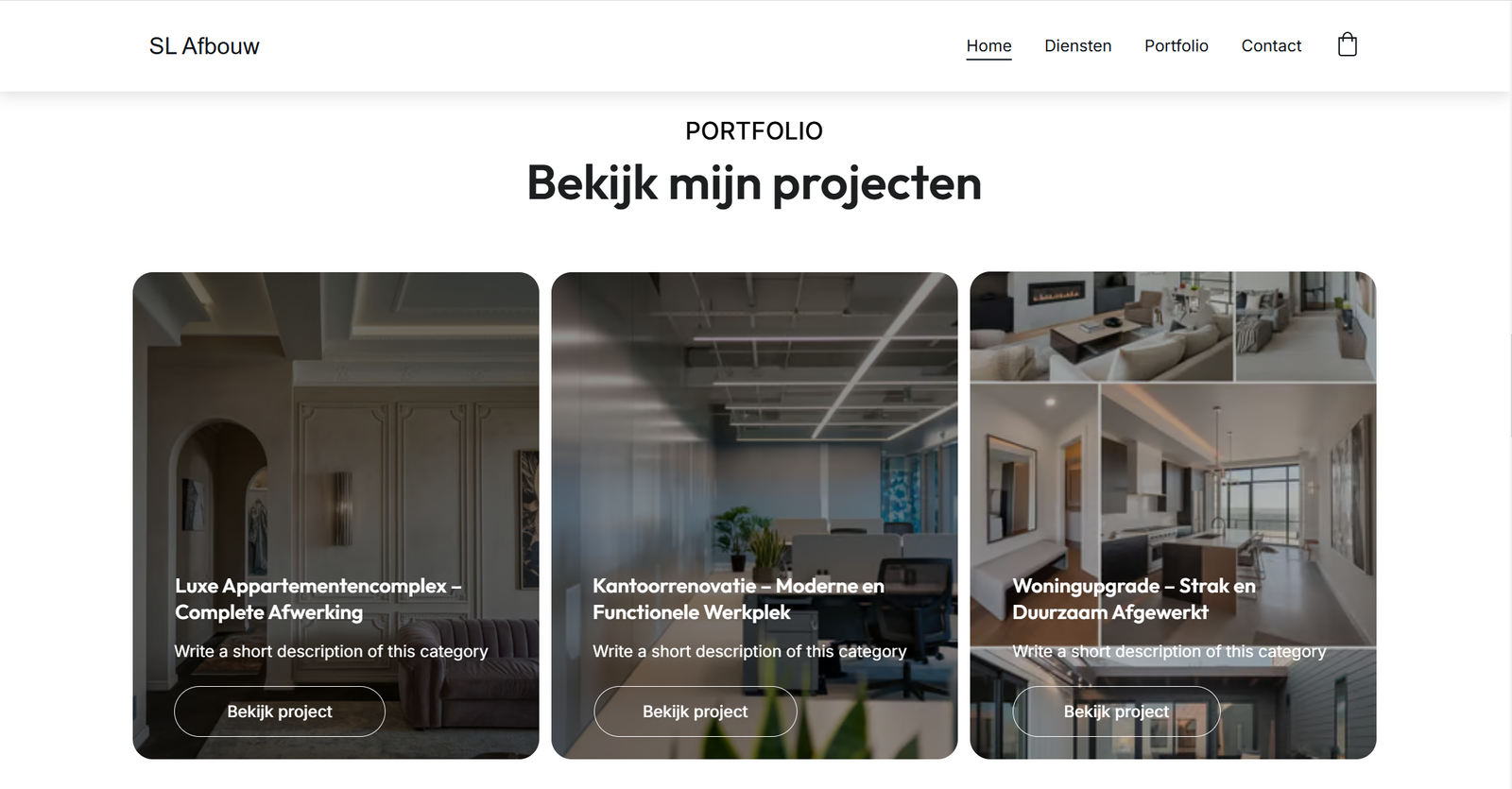Select the Kantoorrenovatie card title

click(x=738, y=599)
